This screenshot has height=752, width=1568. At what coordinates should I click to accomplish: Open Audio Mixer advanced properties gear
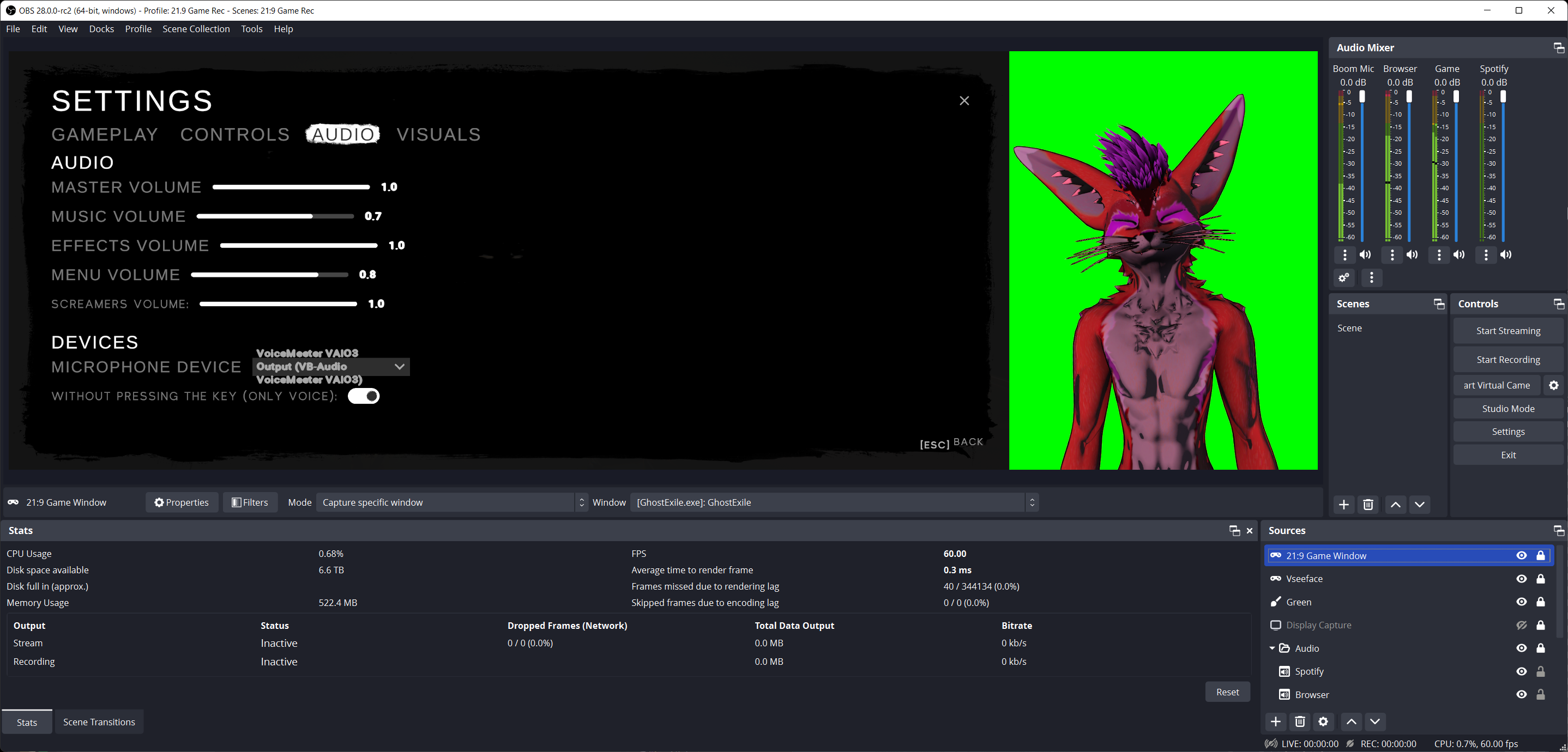(x=1344, y=278)
